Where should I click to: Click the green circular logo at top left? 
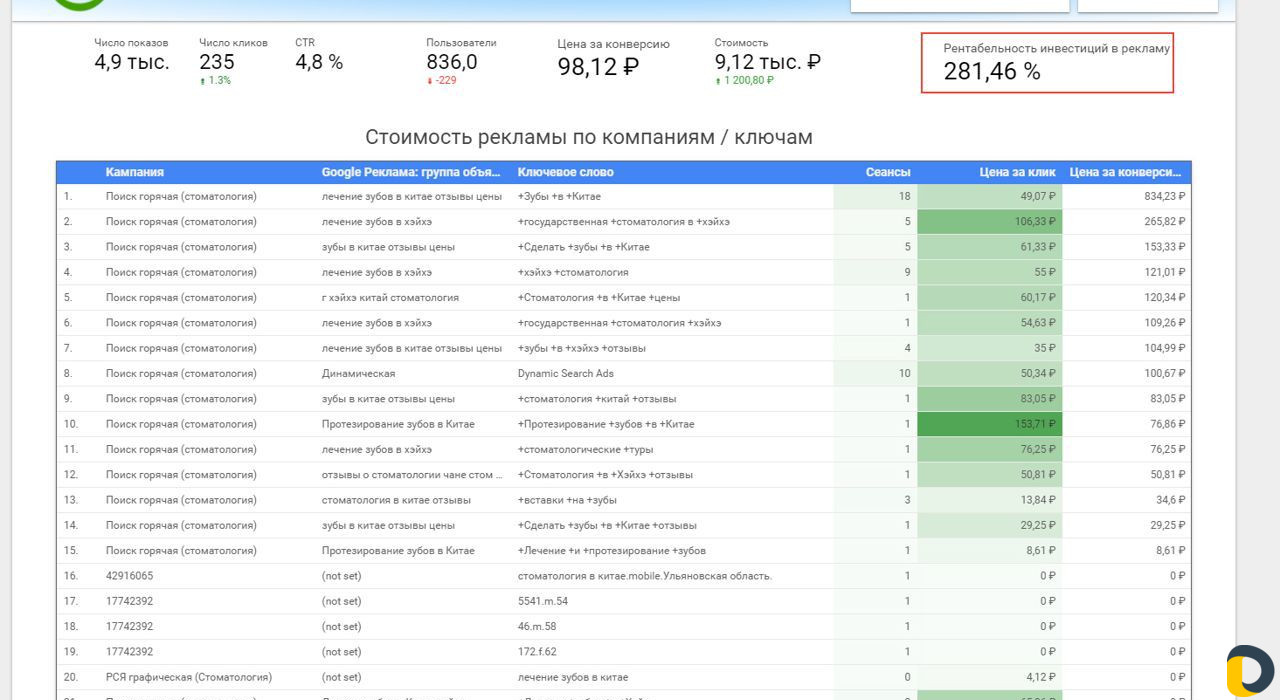point(80,3)
